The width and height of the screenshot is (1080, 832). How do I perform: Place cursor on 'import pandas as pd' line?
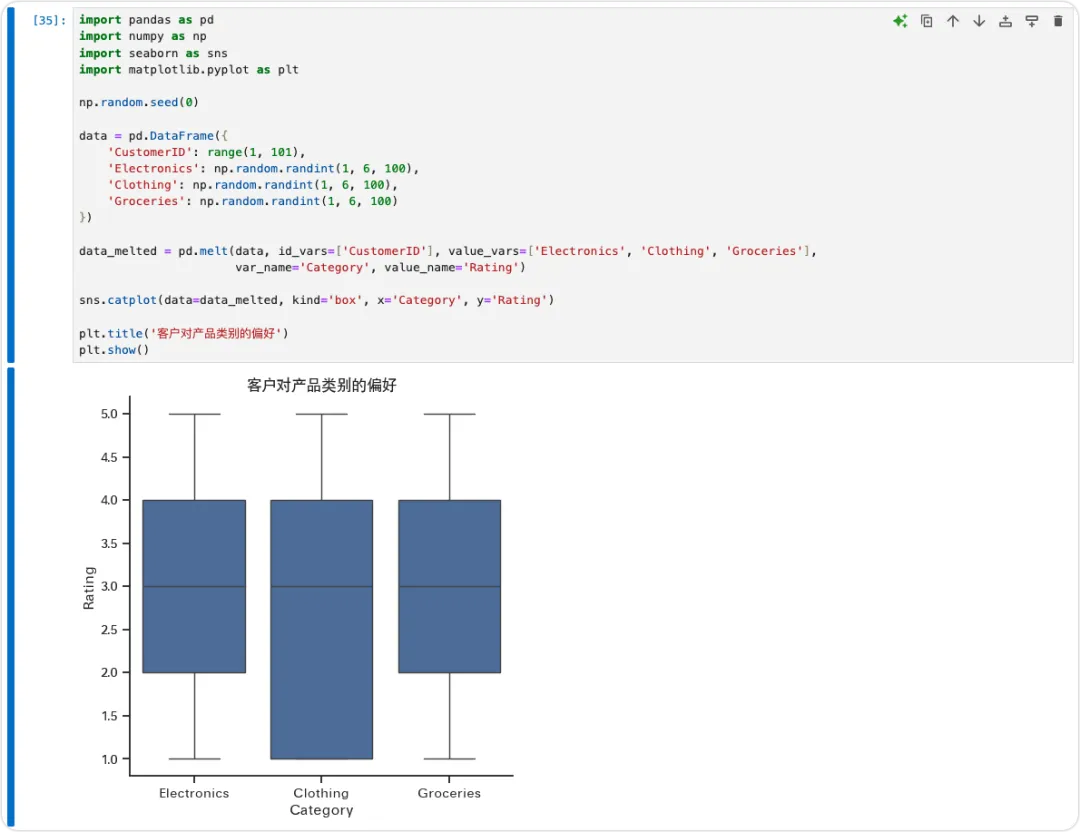pos(146,20)
